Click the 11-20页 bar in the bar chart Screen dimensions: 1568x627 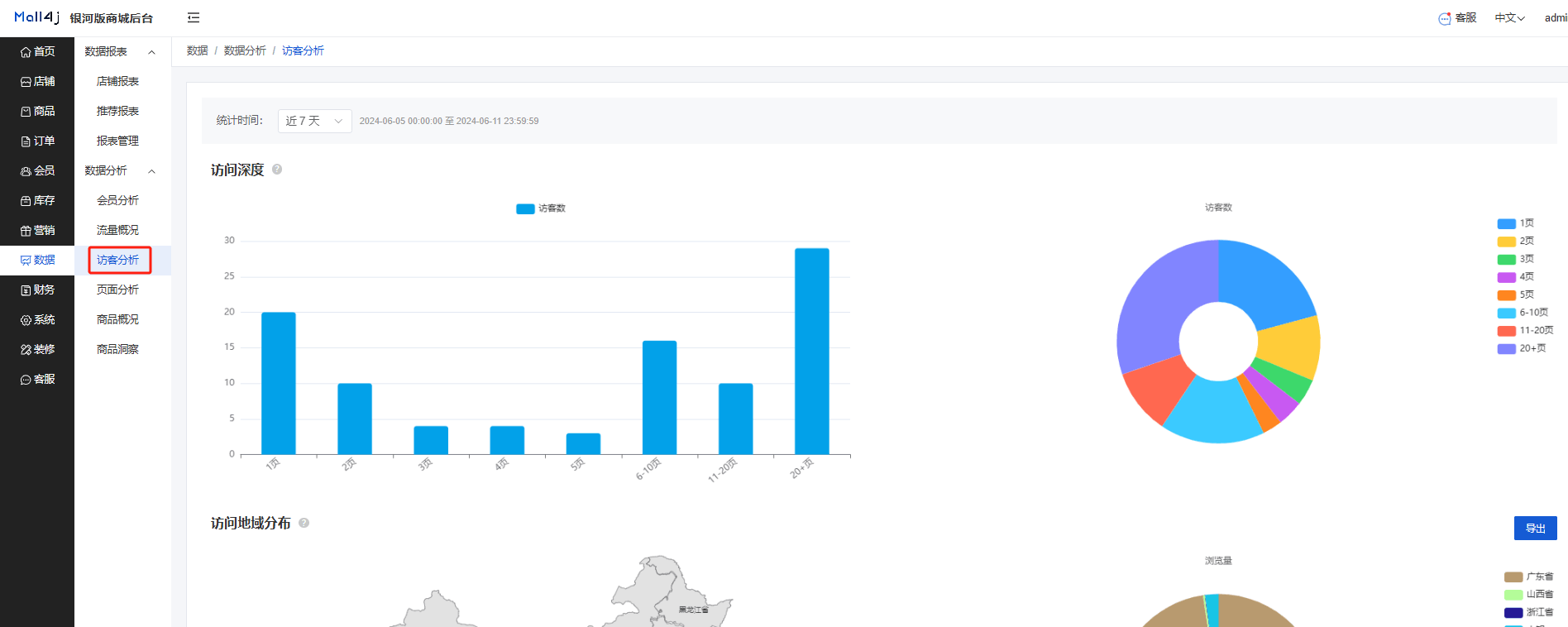click(735, 419)
